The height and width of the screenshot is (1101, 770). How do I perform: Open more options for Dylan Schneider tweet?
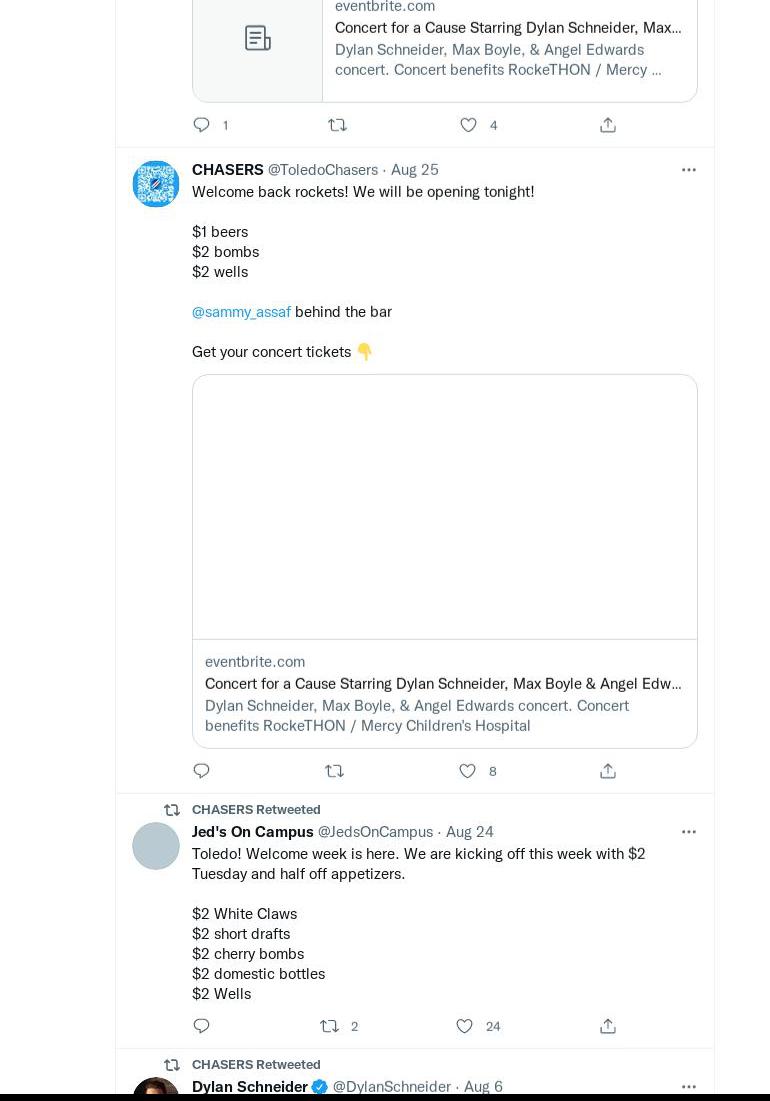pos(689,1086)
